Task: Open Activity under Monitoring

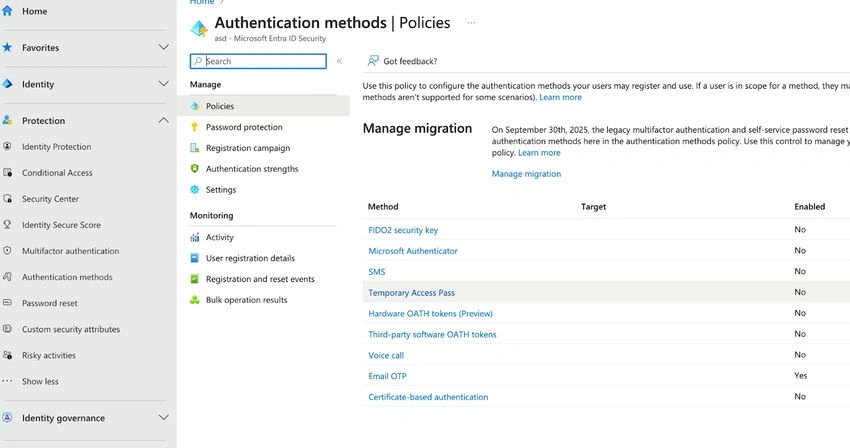Action: (220, 238)
